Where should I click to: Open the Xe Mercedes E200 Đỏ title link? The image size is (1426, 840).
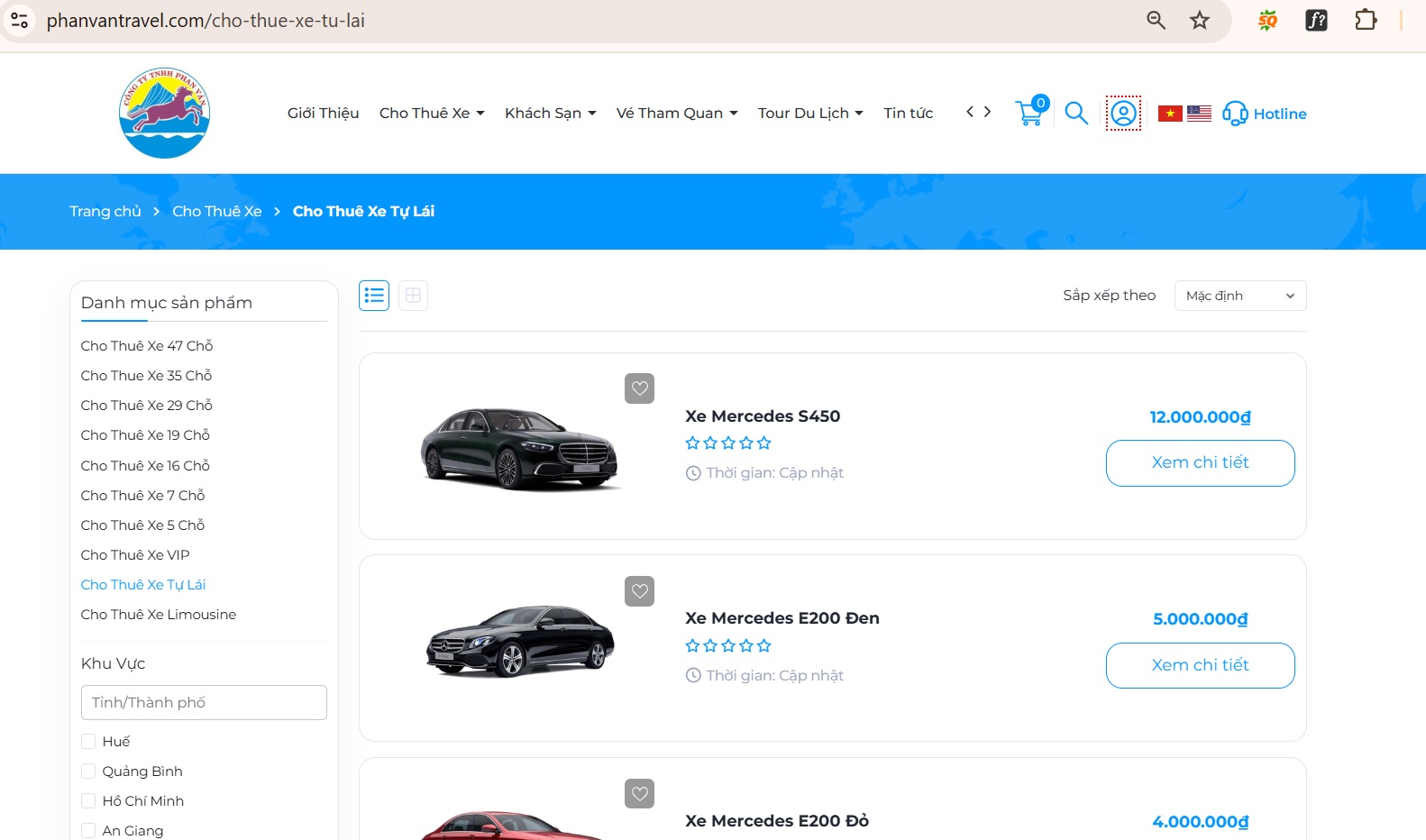(x=777, y=820)
